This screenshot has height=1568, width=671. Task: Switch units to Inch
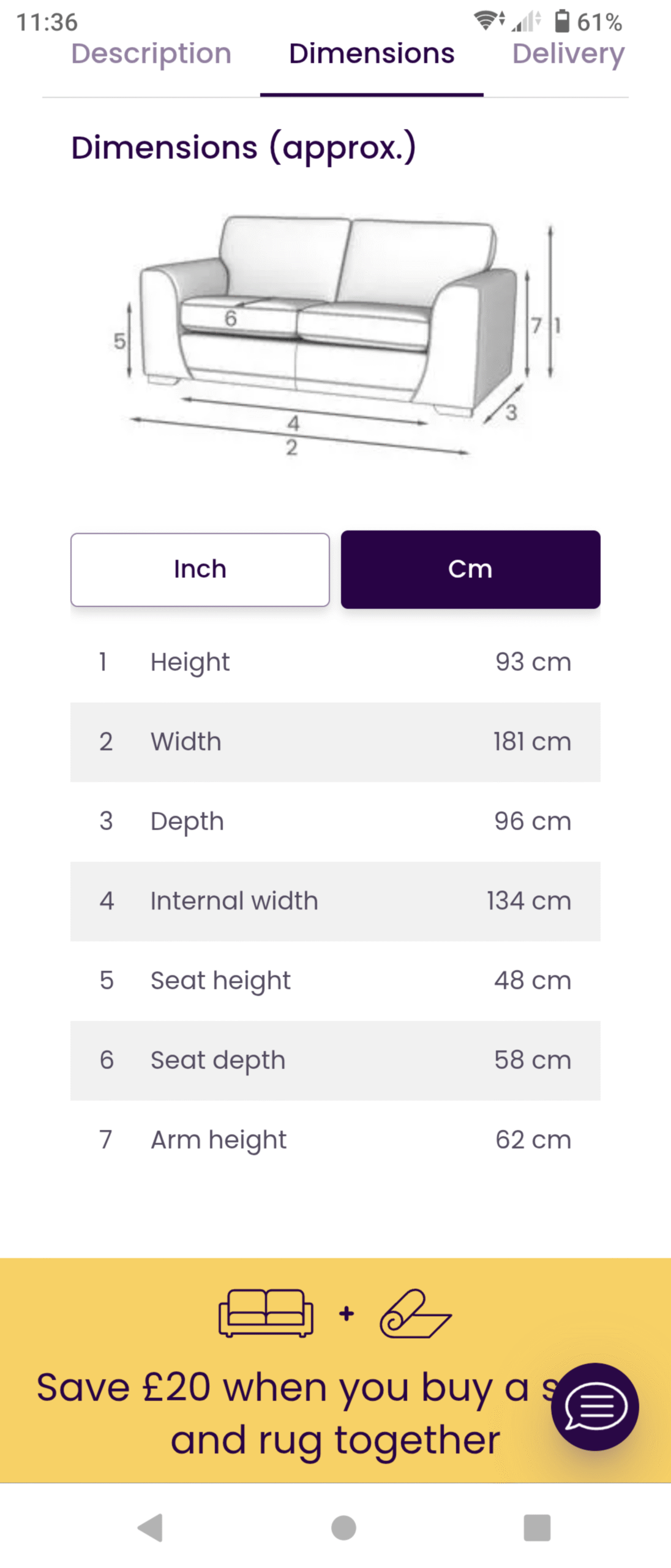pyautogui.click(x=200, y=569)
